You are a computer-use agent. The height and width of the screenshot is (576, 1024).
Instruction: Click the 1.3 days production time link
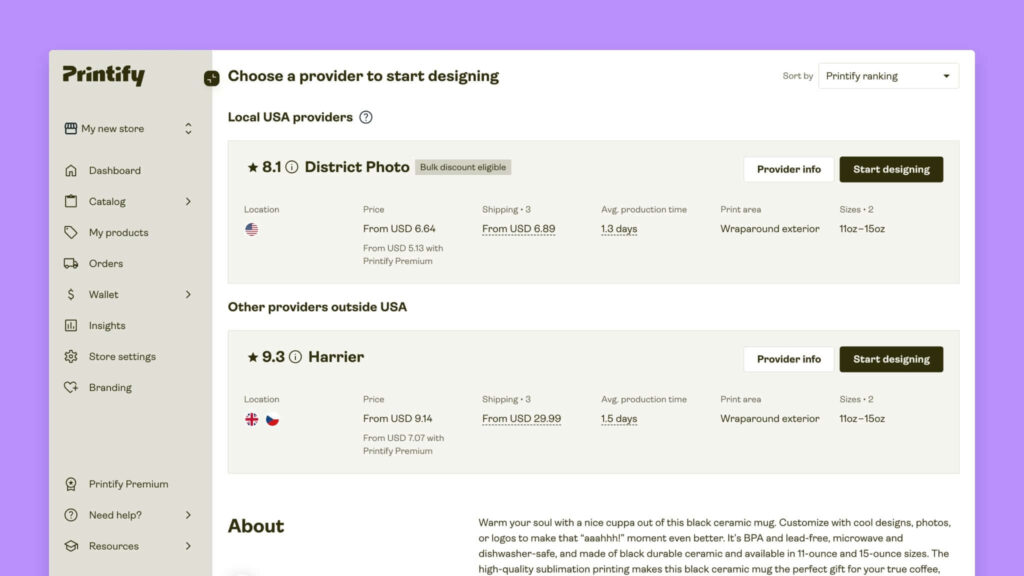click(619, 229)
